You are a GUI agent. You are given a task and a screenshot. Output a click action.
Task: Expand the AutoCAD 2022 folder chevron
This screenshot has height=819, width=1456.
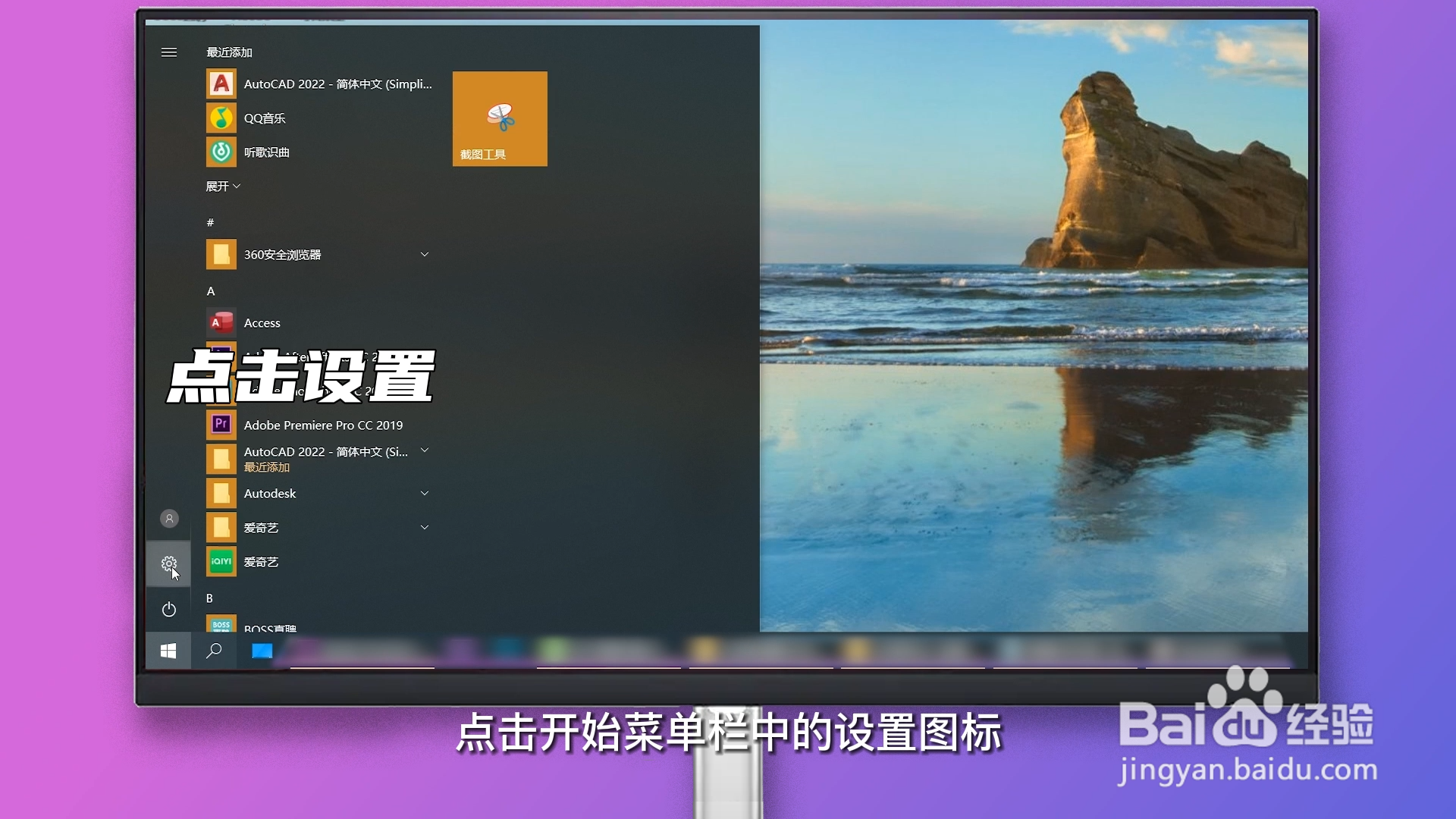425,450
